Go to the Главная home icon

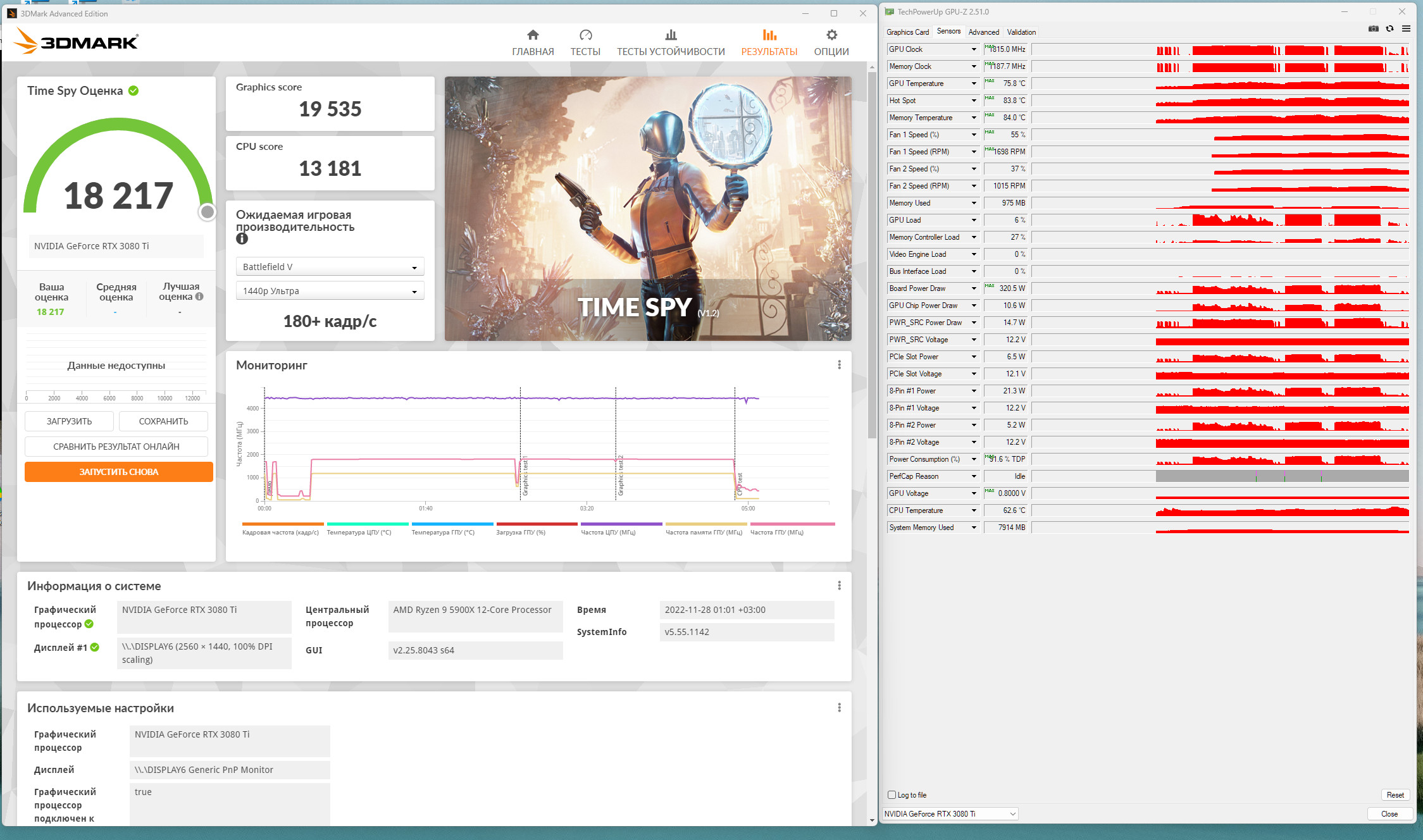(533, 35)
